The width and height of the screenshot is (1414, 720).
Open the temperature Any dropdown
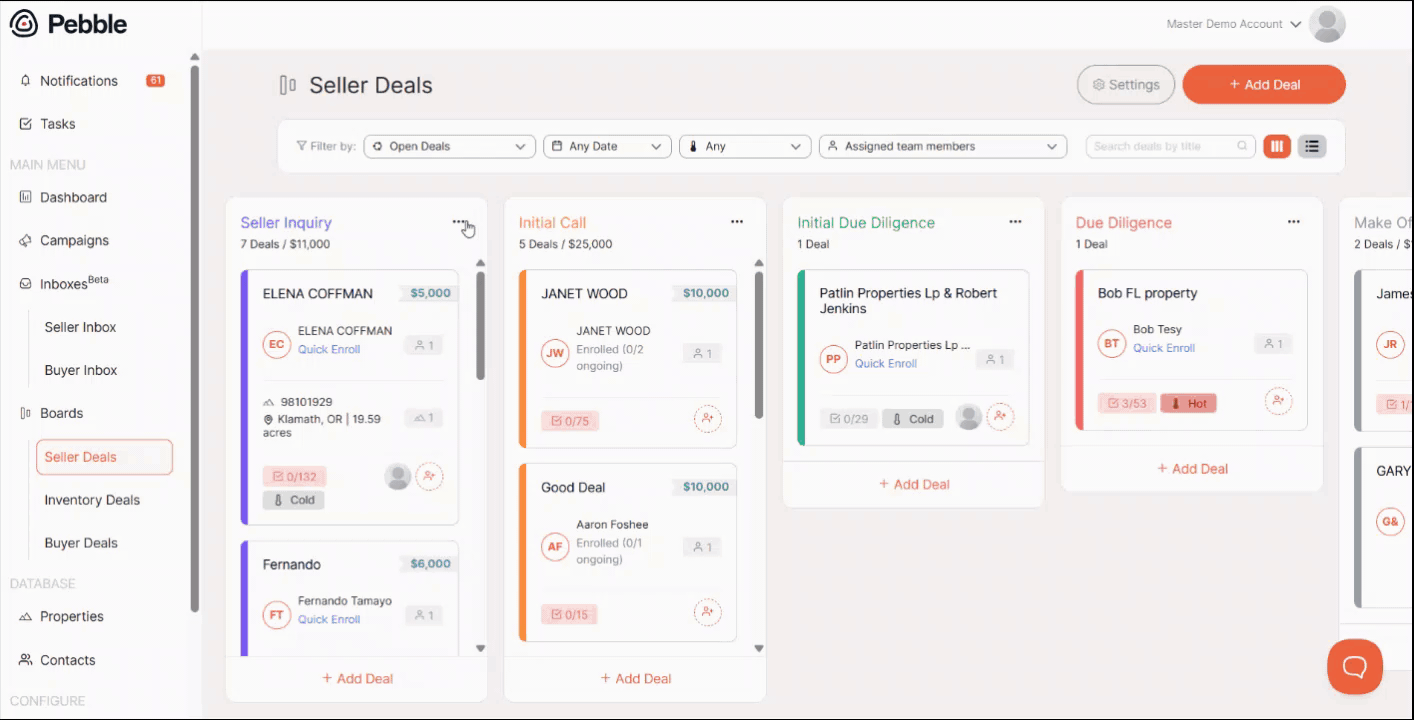click(745, 146)
